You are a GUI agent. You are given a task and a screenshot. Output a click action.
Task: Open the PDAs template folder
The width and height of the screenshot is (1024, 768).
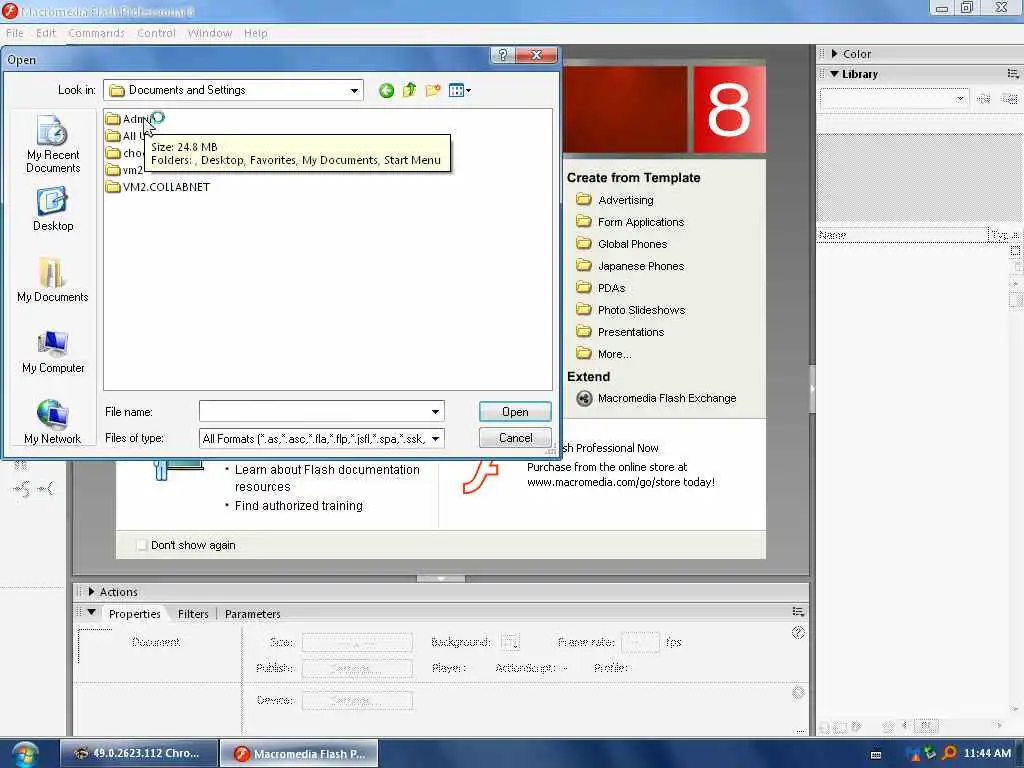point(601,288)
